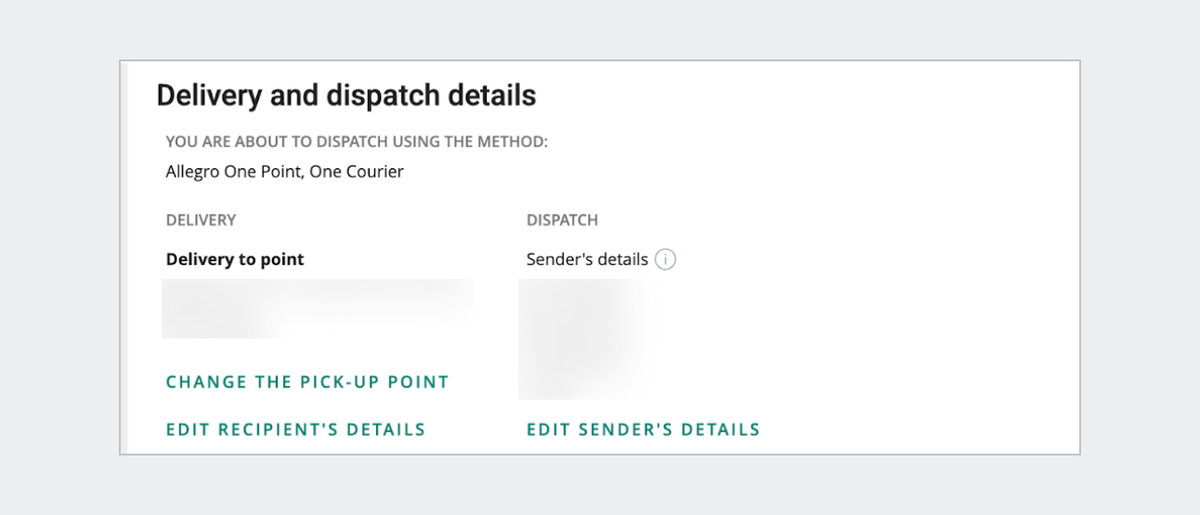The height and width of the screenshot is (515, 1200).
Task: Select the Allegro One Point, One Courier text
Action: [x=285, y=172]
